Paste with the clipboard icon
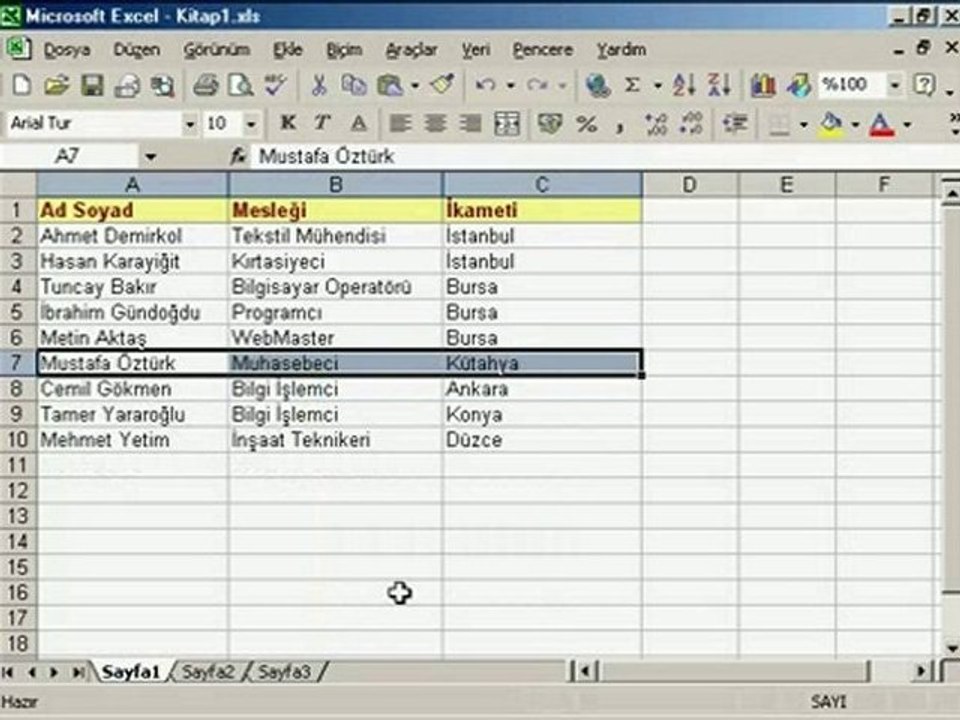Image resolution: width=960 pixels, height=720 pixels. click(390, 85)
